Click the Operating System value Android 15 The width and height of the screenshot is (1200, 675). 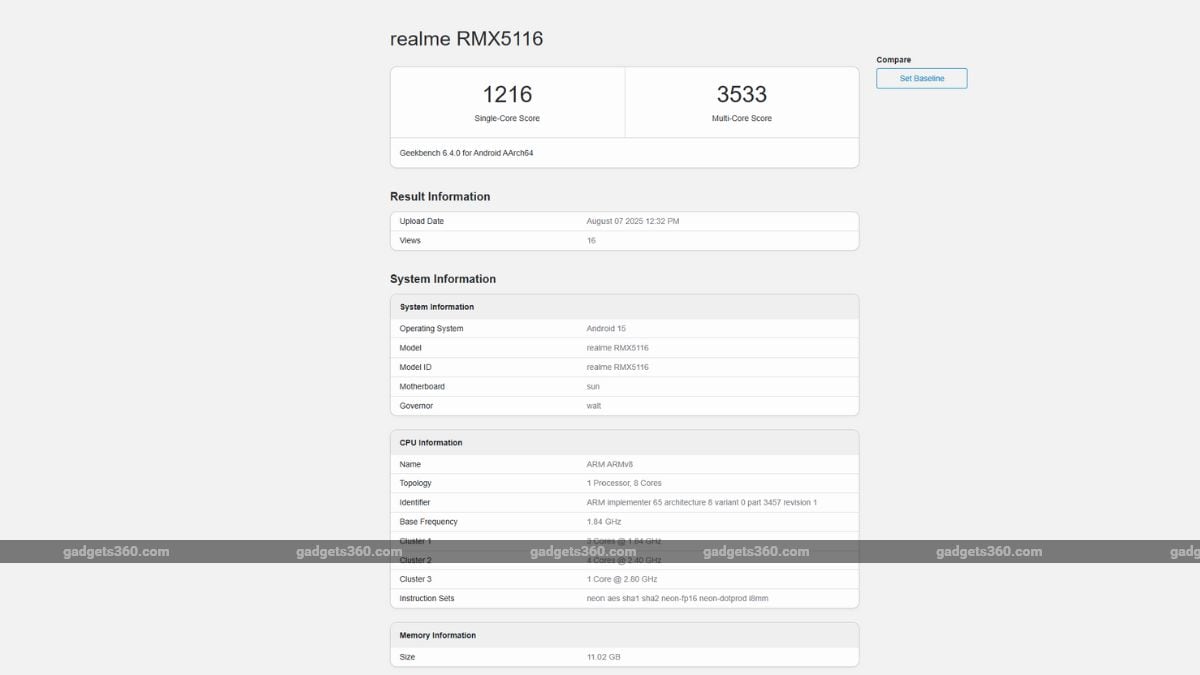click(606, 328)
